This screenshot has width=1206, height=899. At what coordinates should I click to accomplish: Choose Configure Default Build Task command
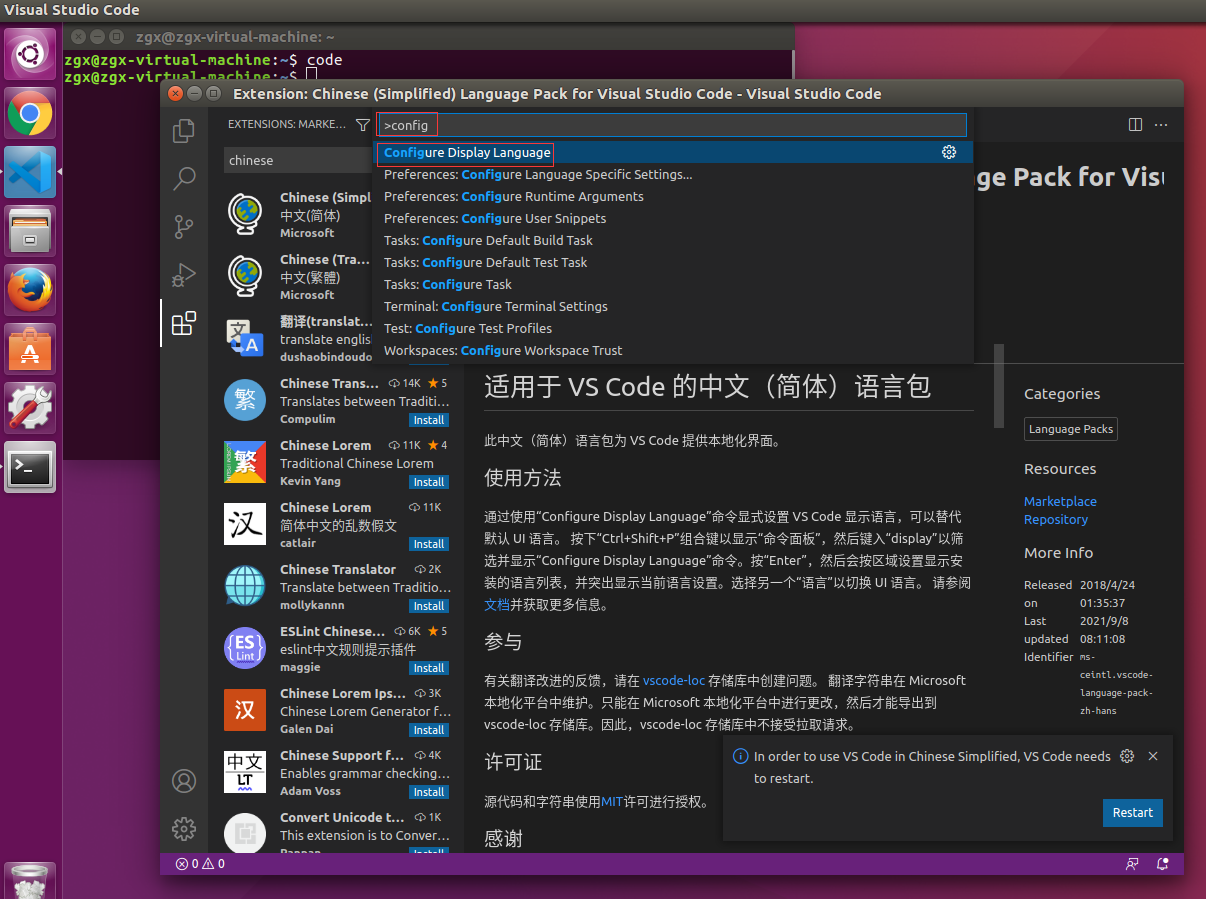[x=673, y=240]
